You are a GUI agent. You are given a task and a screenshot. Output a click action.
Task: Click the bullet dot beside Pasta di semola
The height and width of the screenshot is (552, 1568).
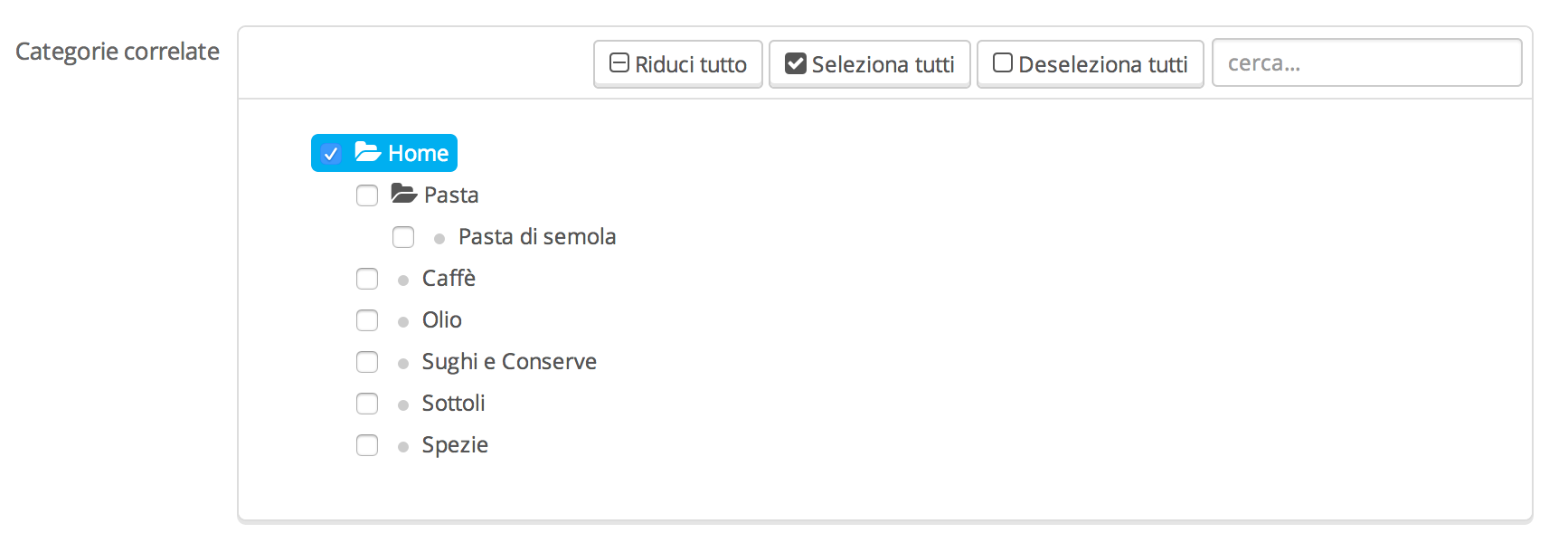439,239
